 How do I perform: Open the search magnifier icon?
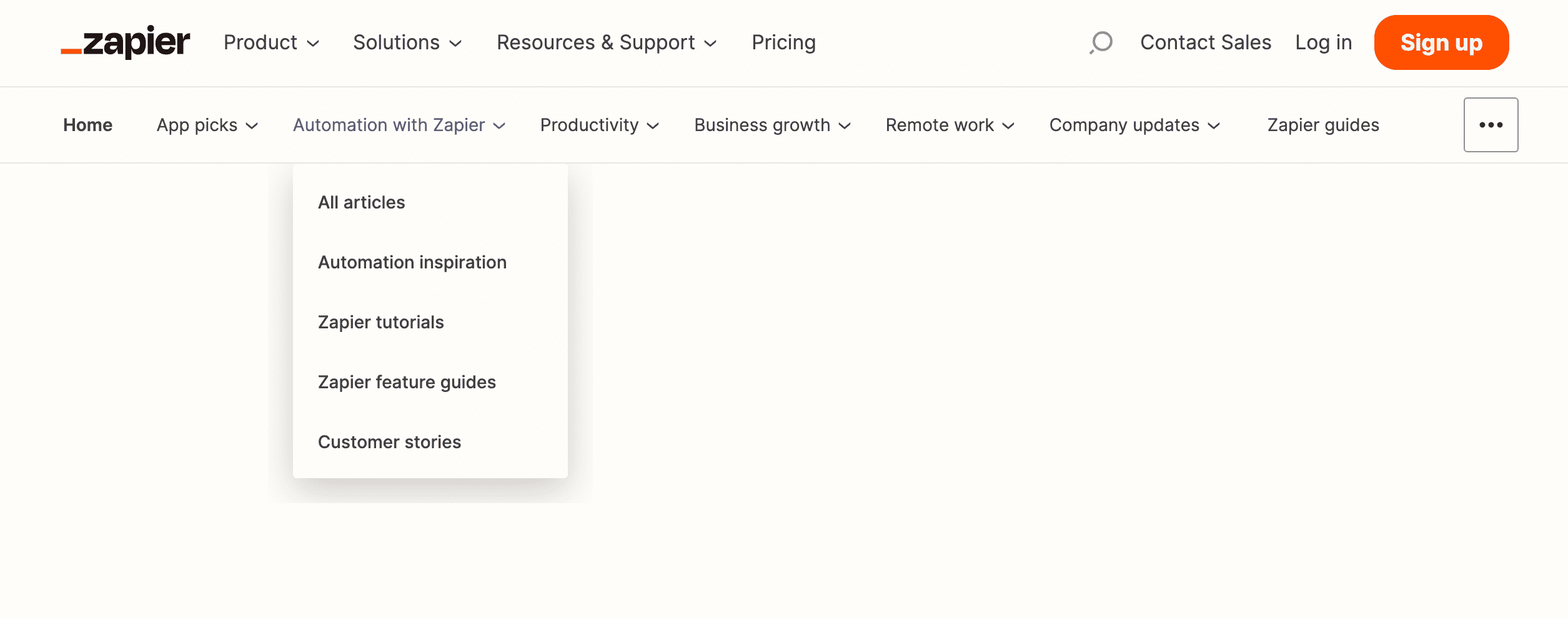1101,42
